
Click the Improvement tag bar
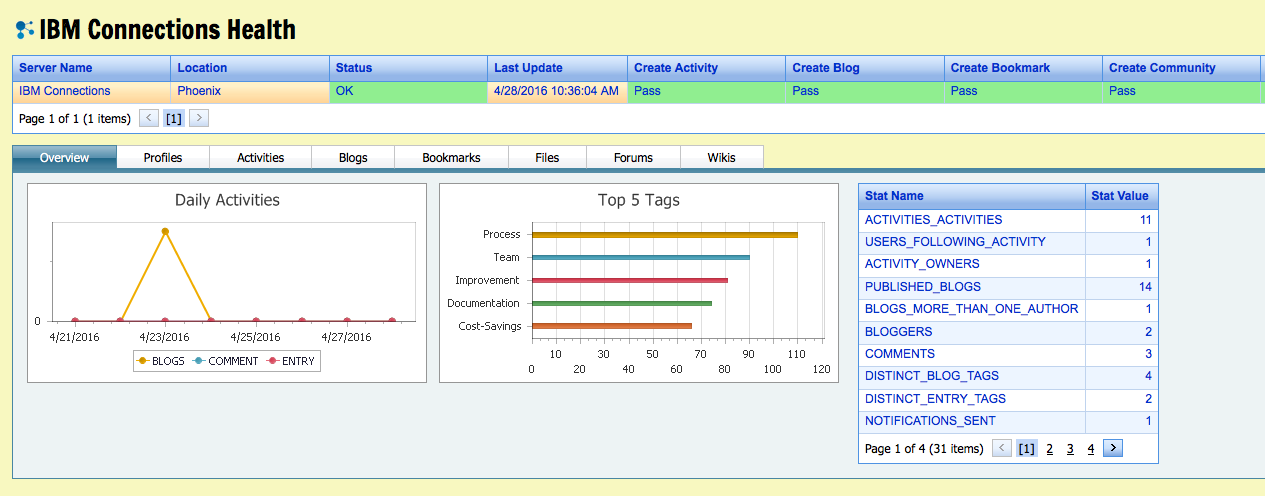[x=629, y=281]
